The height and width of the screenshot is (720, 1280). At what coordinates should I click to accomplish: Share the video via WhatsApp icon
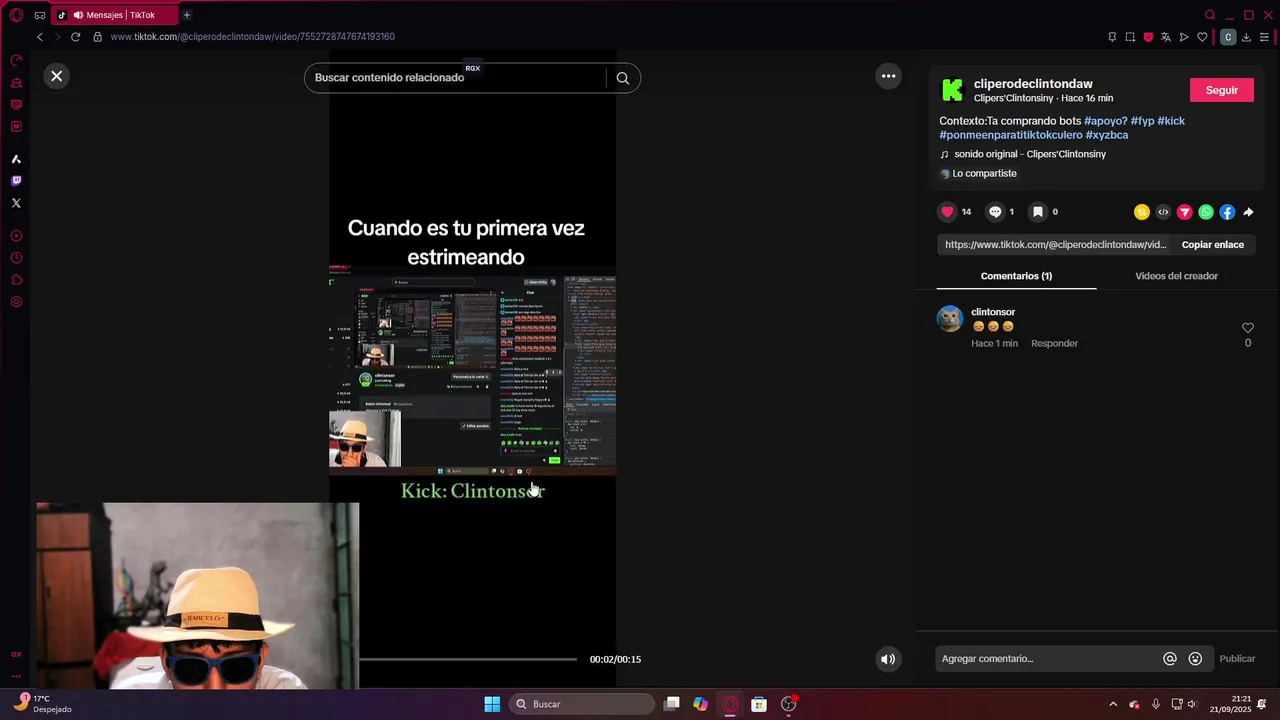[x=1206, y=212]
